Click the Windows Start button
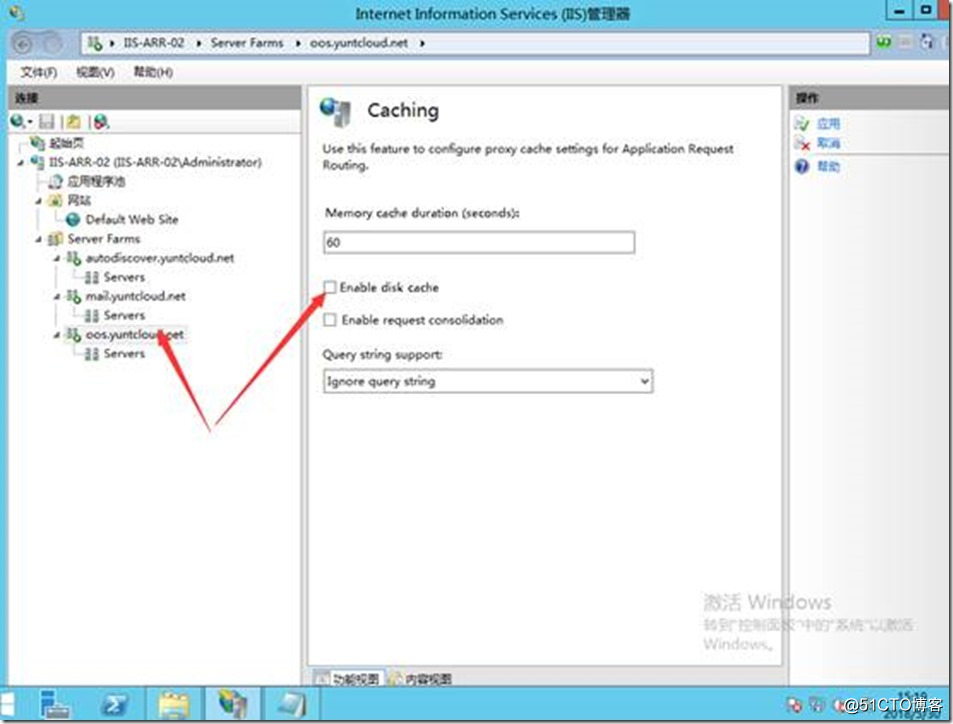953x724 pixels. 7,705
